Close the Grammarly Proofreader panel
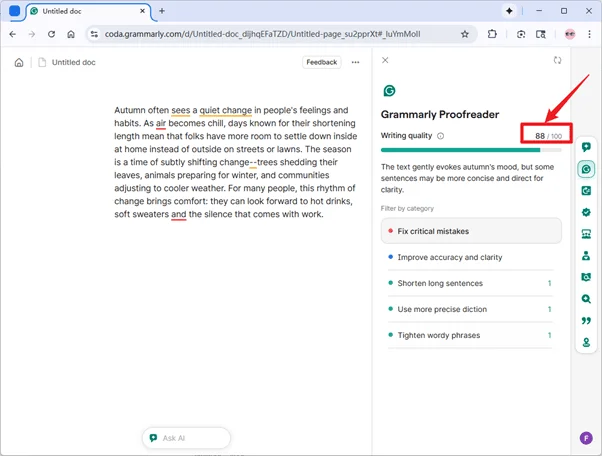 [x=385, y=60]
